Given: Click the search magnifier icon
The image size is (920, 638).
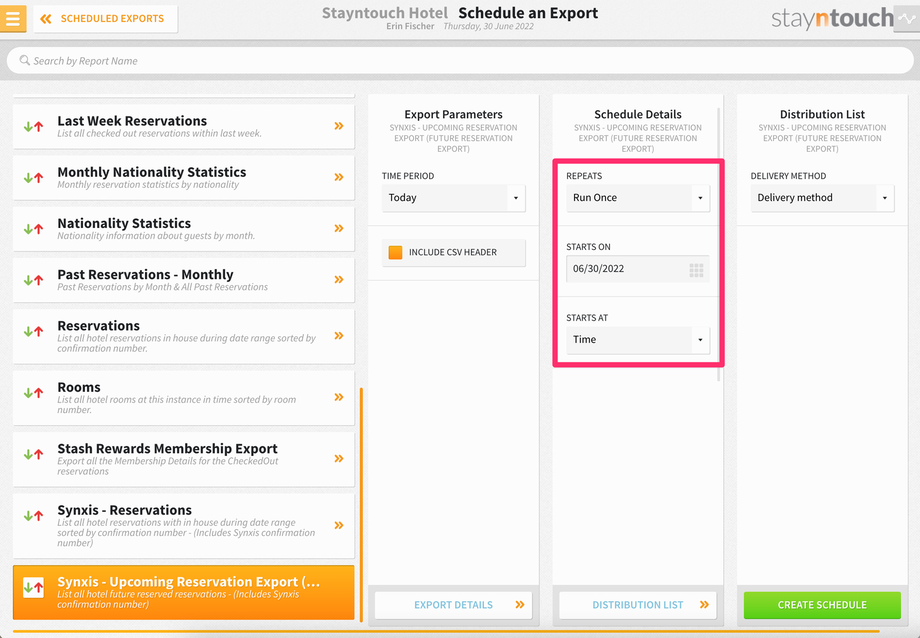Looking at the screenshot, I should (24, 60).
